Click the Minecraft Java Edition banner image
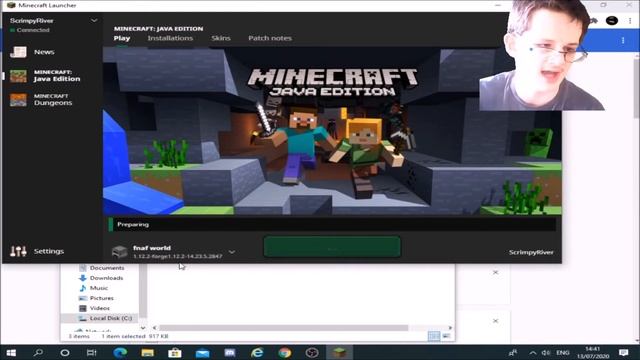Viewport: 640px width, 360px height. pos(332,131)
